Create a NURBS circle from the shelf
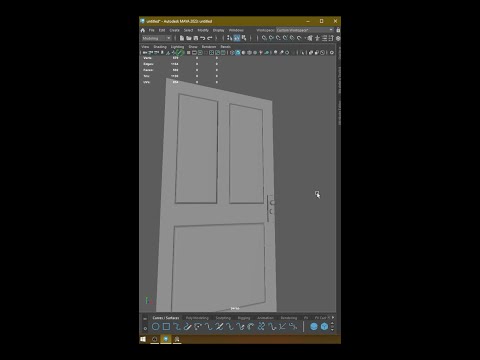The width and height of the screenshot is (480, 360). pos(156,327)
